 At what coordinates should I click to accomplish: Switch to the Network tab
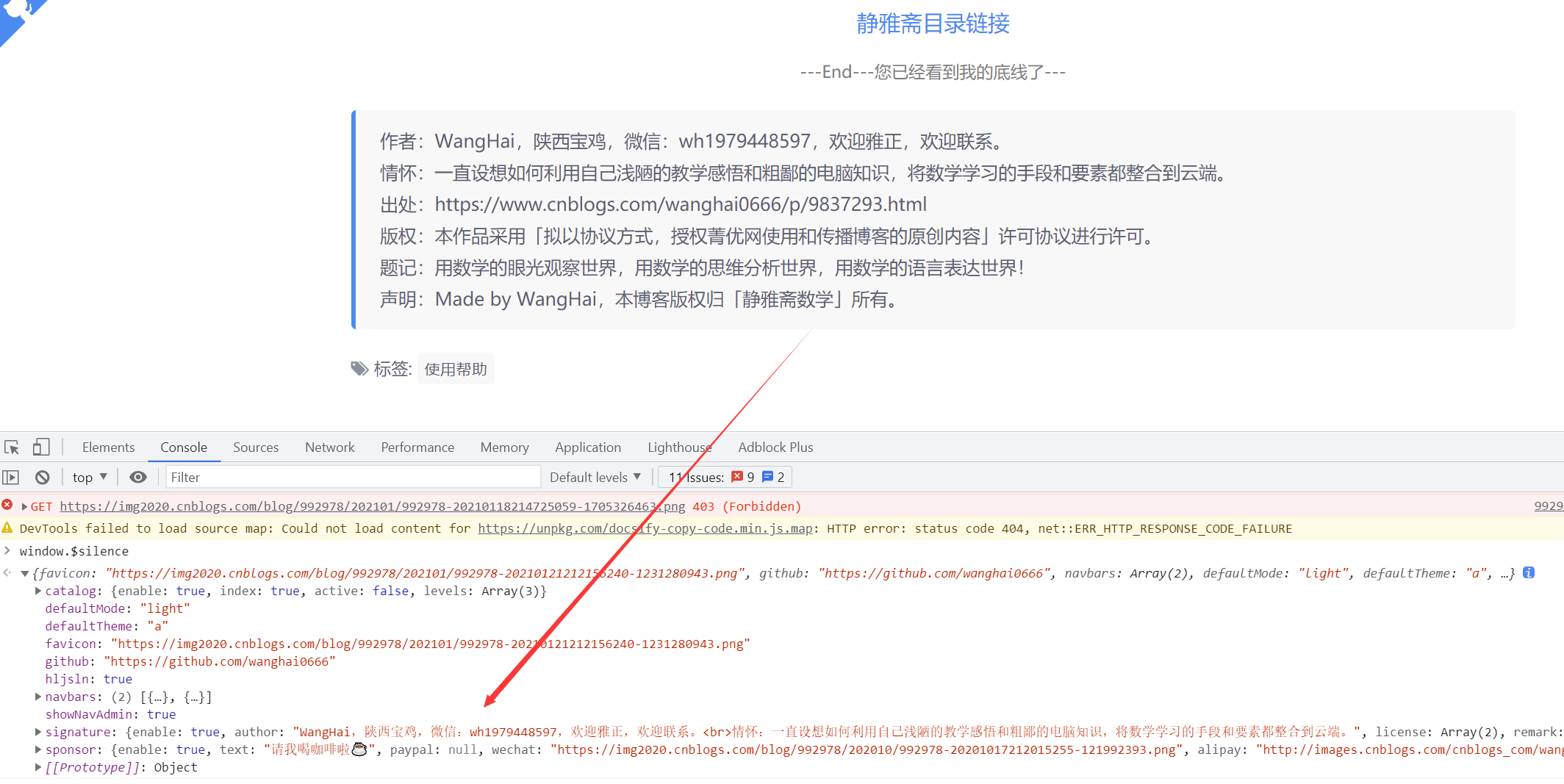[329, 447]
